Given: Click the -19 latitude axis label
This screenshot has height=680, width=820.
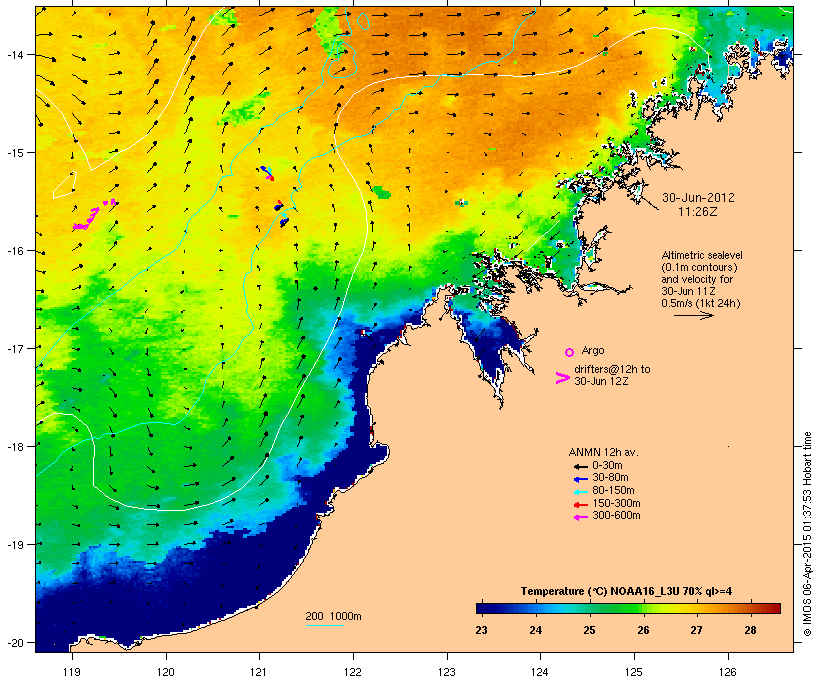Looking at the screenshot, I should [14, 545].
